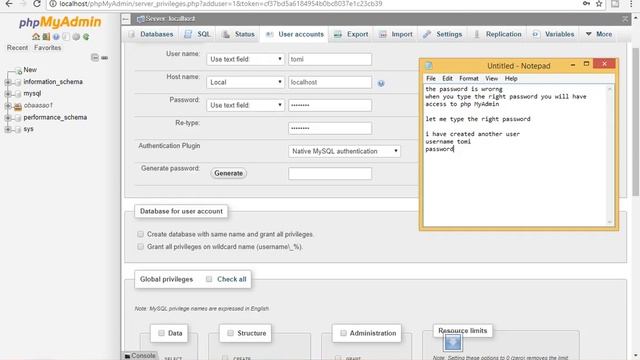Click the Variables tab icon
This screenshot has width=640, height=360.
(536, 34)
